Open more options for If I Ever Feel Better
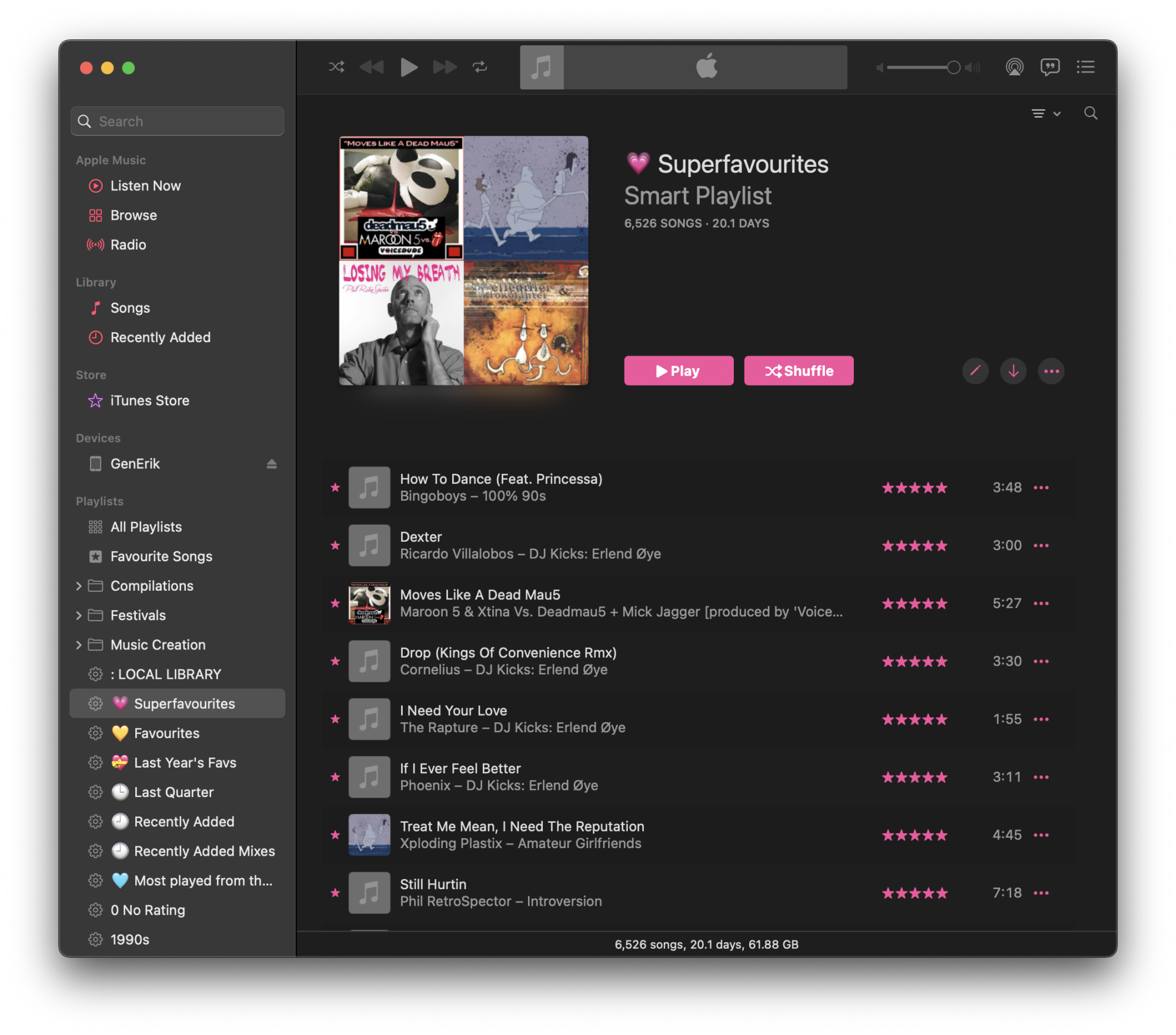1176x1035 pixels. coord(1041,778)
